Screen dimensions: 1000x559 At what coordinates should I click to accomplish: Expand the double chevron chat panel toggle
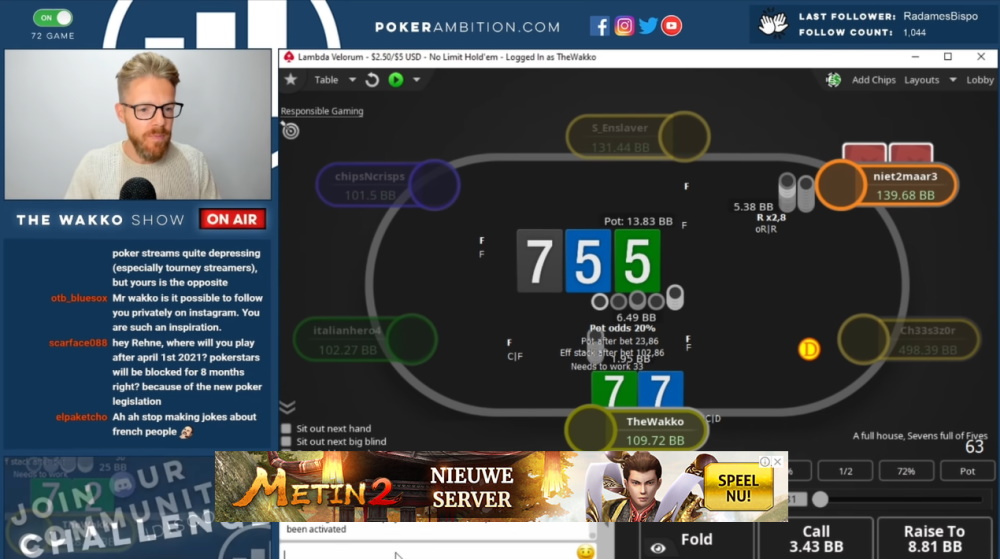tap(287, 407)
